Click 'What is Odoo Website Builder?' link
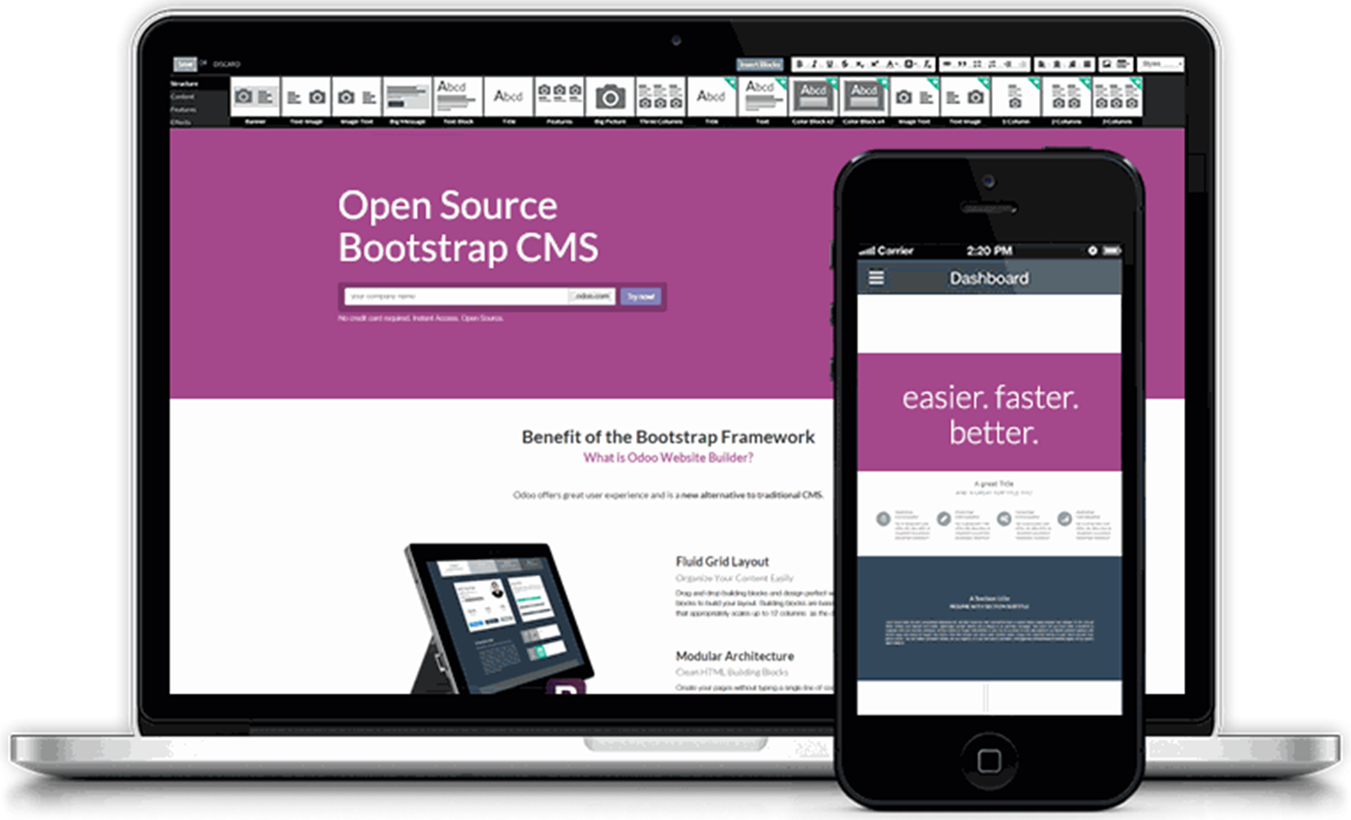Viewport: 1351px width, 820px height. pyautogui.click(x=668, y=458)
